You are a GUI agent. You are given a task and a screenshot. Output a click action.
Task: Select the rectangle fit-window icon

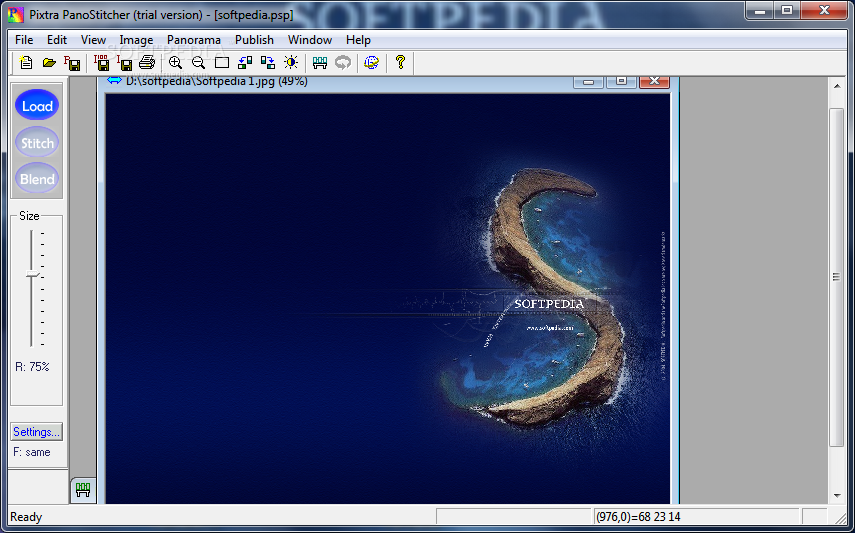coord(221,63)
